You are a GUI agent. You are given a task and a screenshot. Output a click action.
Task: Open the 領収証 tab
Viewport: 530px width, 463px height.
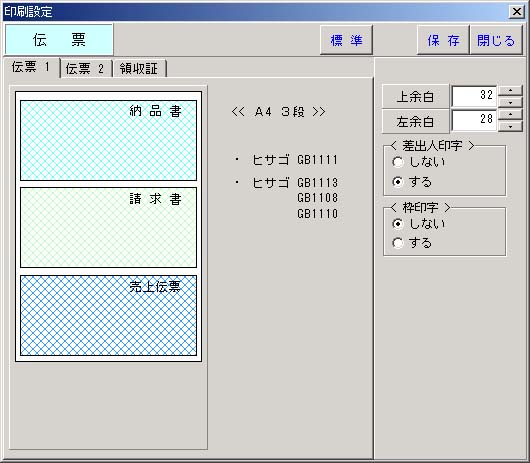(x=139, y=69)
